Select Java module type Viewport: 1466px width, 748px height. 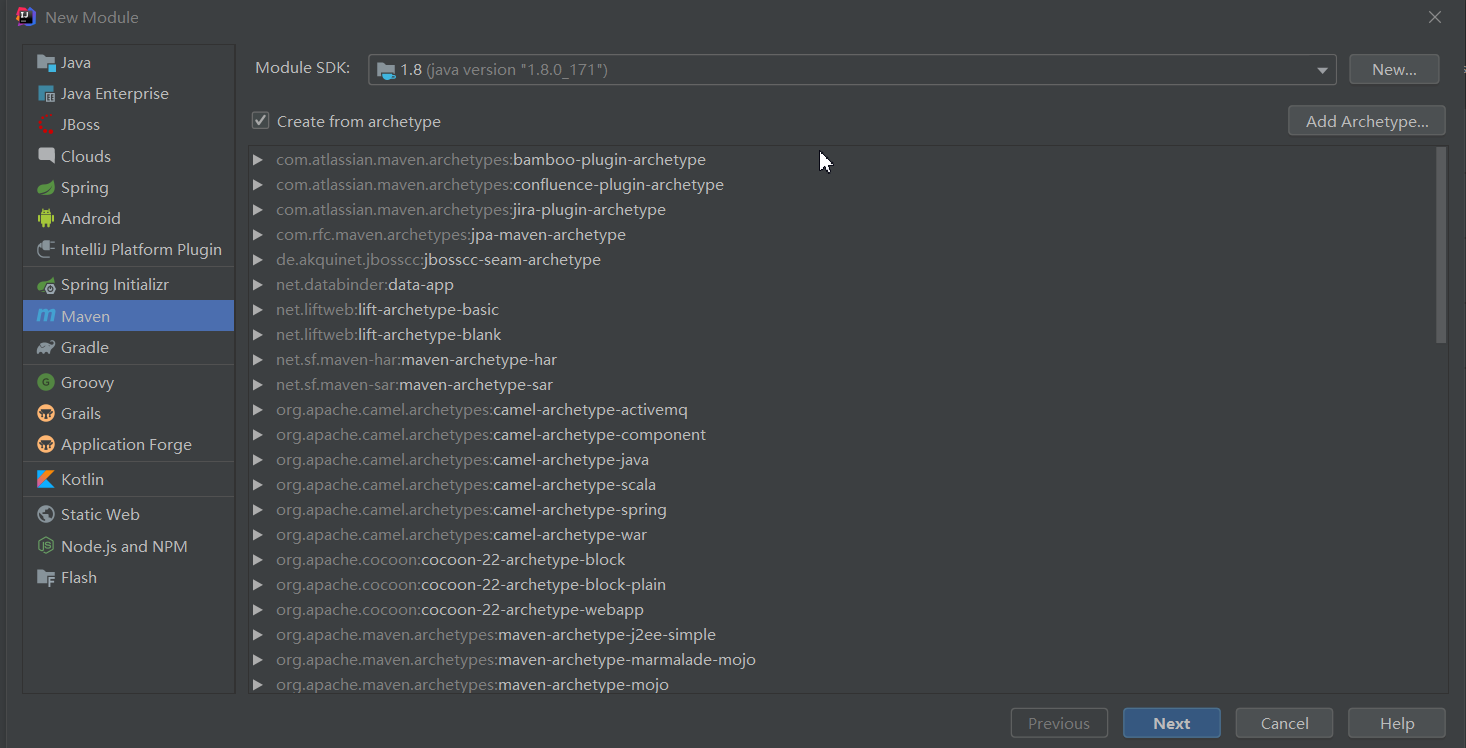tap(128, 63)
